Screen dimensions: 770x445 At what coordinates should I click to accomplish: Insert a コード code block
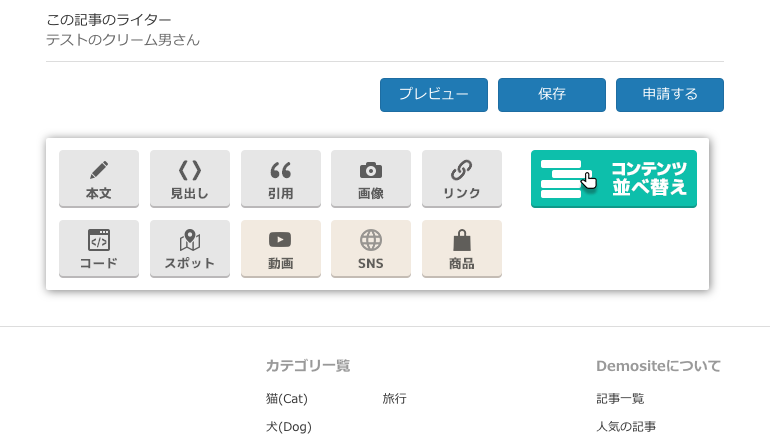[99, 249]
